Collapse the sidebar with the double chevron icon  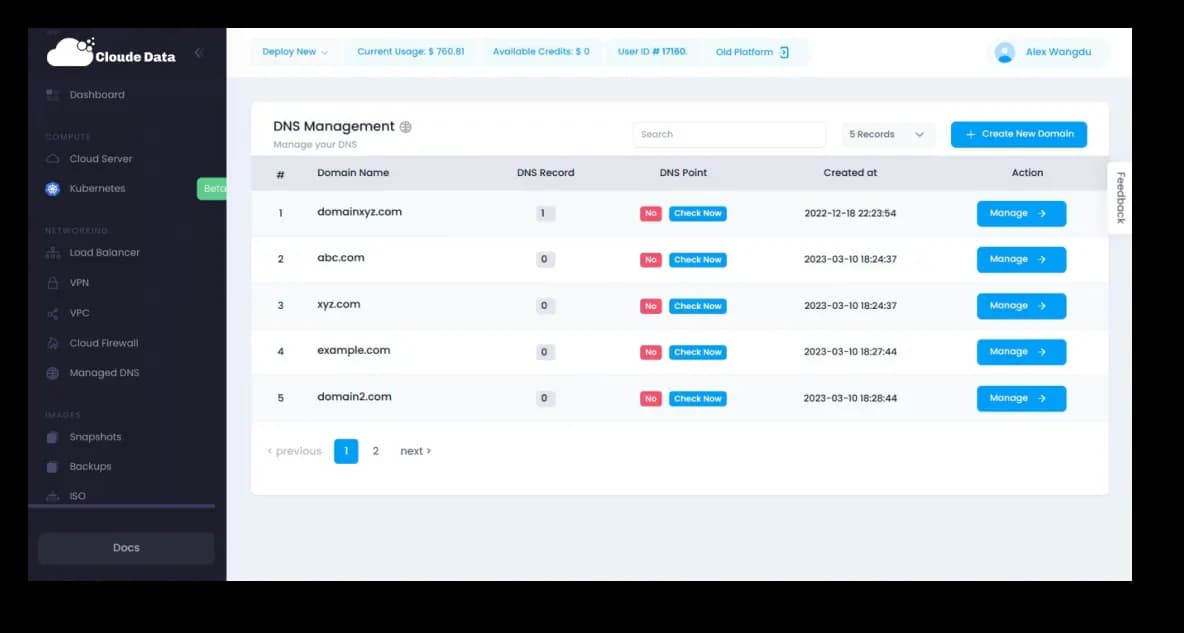199,52
